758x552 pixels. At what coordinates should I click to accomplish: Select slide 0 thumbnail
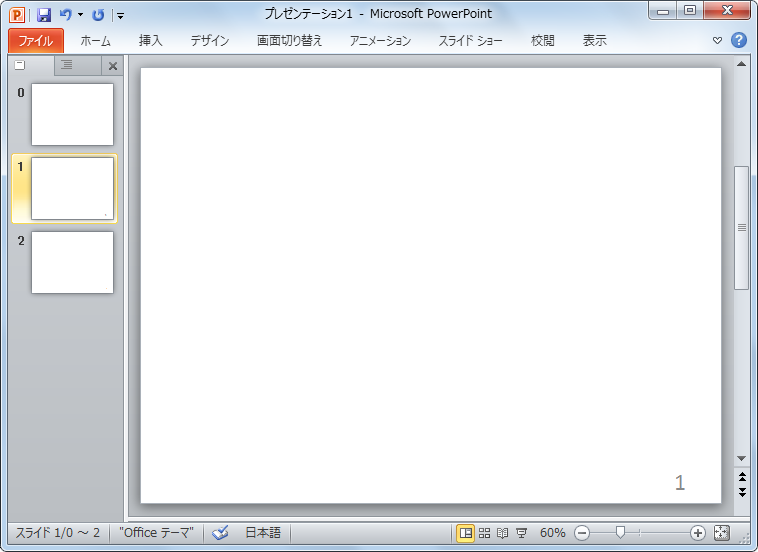(x=73, y=115)
